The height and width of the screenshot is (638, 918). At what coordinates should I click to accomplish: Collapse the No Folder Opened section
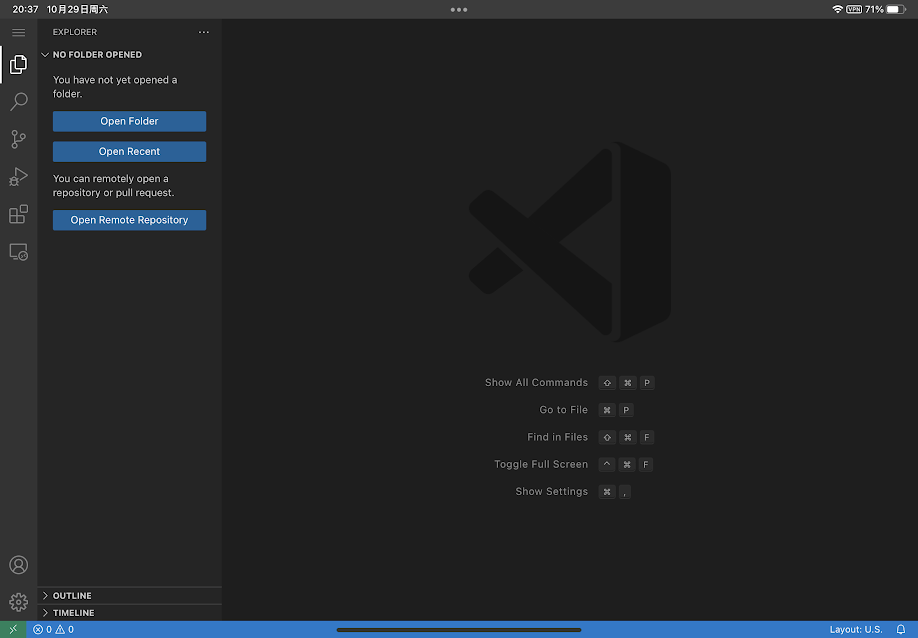pos(129,54)
